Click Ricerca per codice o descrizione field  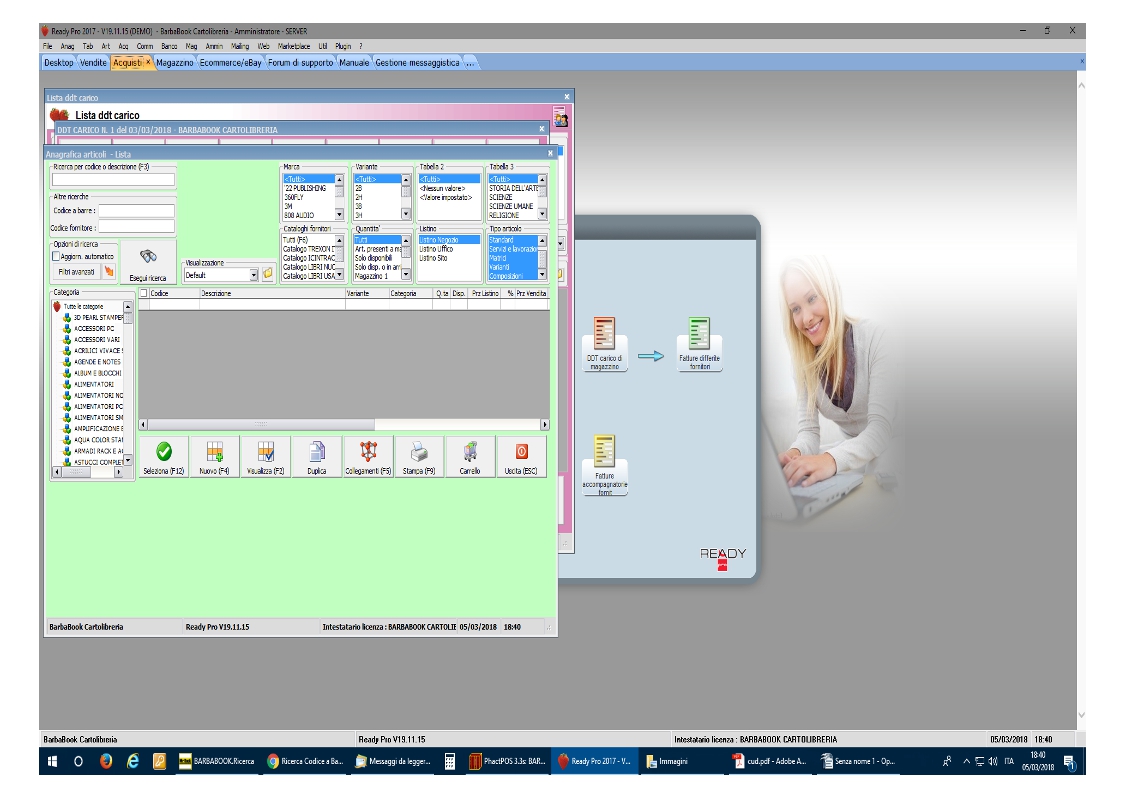click(113, 180)
